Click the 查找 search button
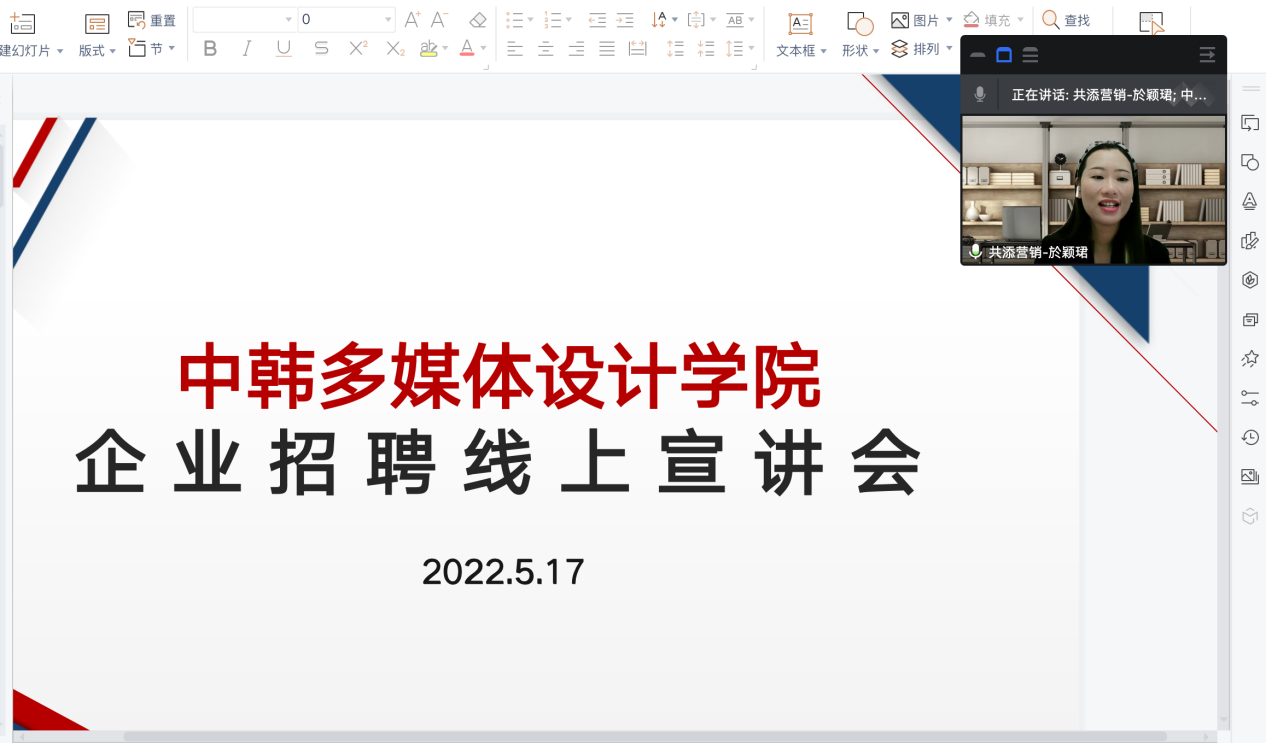 [x=1066, y=20]
